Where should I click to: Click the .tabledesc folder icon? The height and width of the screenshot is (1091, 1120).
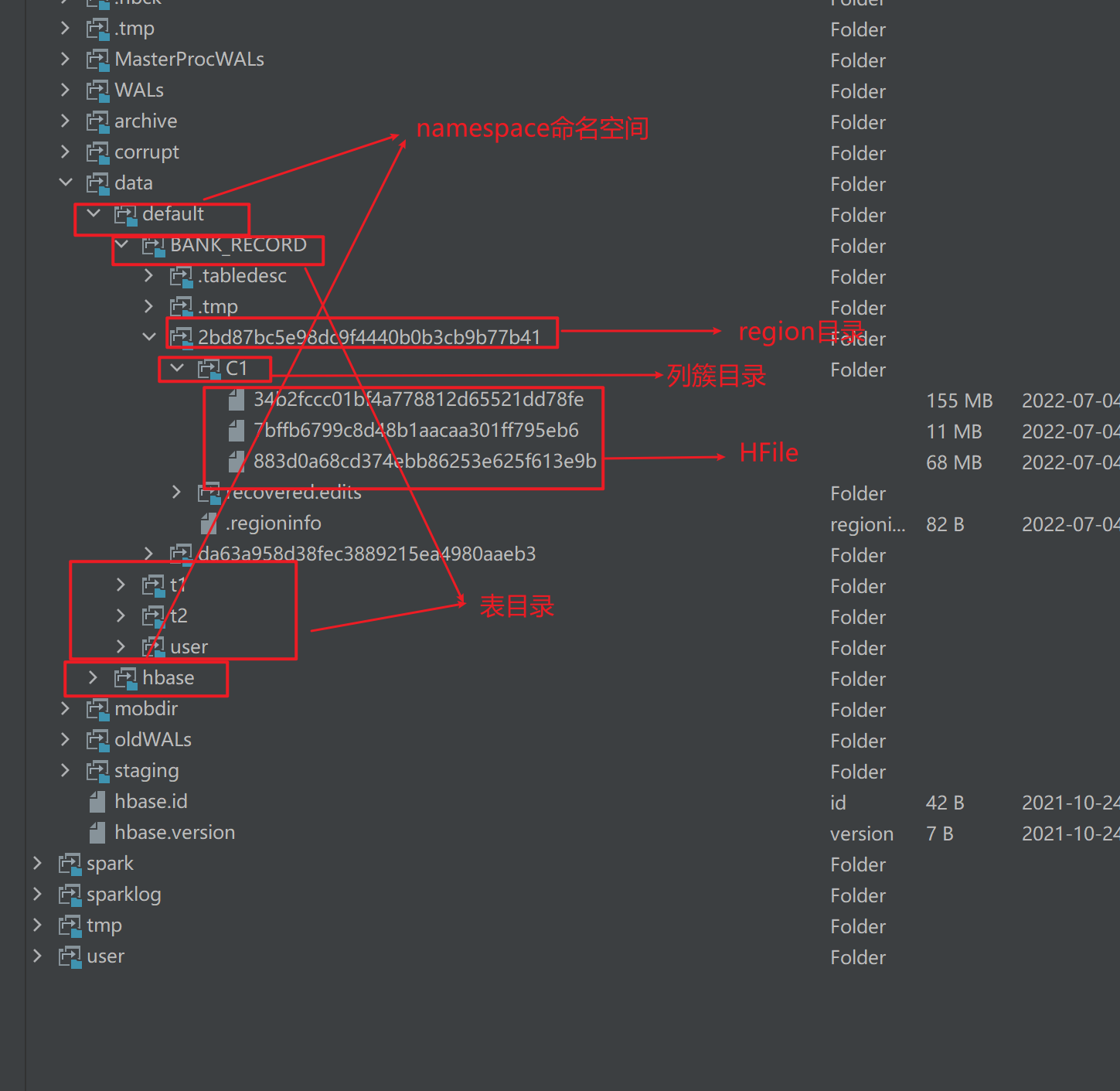click(181, 277)
